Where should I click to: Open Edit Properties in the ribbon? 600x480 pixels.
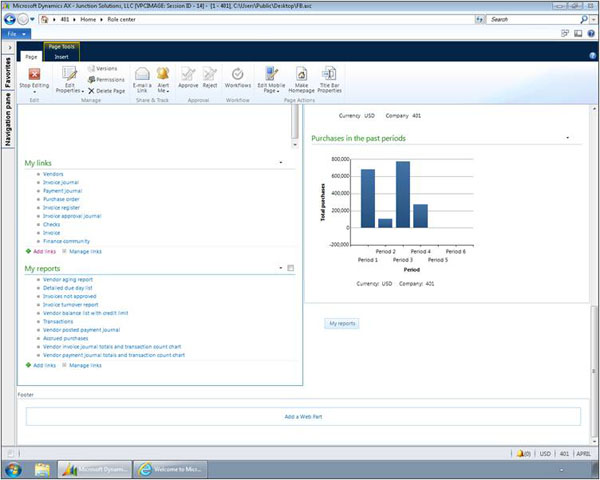tap(69, 77)
